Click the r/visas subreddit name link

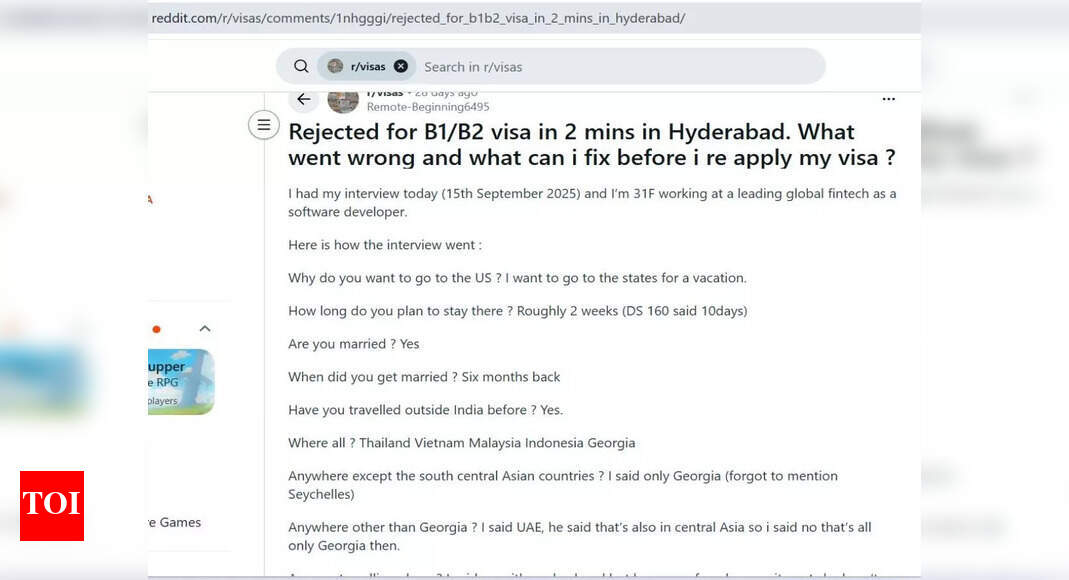point(385,93)
